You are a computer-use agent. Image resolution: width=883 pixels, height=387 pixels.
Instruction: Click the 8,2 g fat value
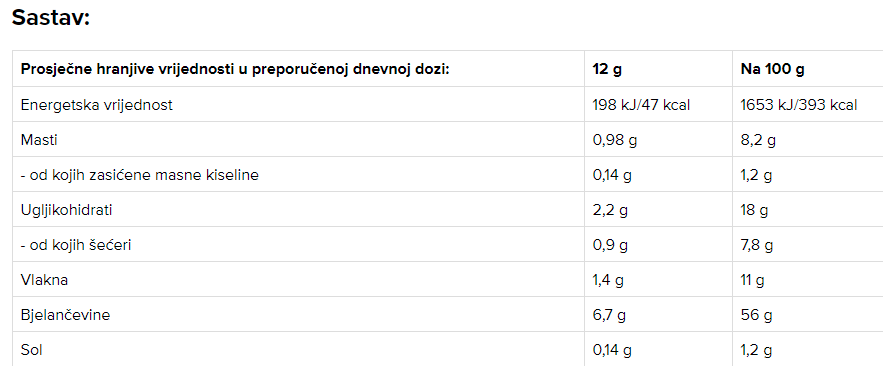coord(757,140)
